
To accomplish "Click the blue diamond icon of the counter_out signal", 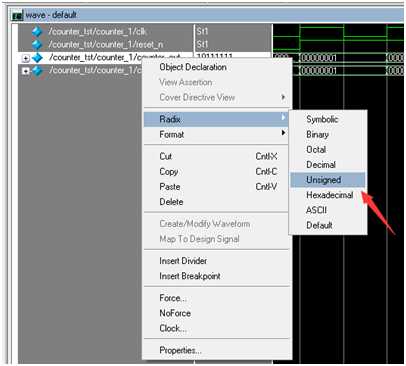I will pyautogui.click(x=37, y=57).
